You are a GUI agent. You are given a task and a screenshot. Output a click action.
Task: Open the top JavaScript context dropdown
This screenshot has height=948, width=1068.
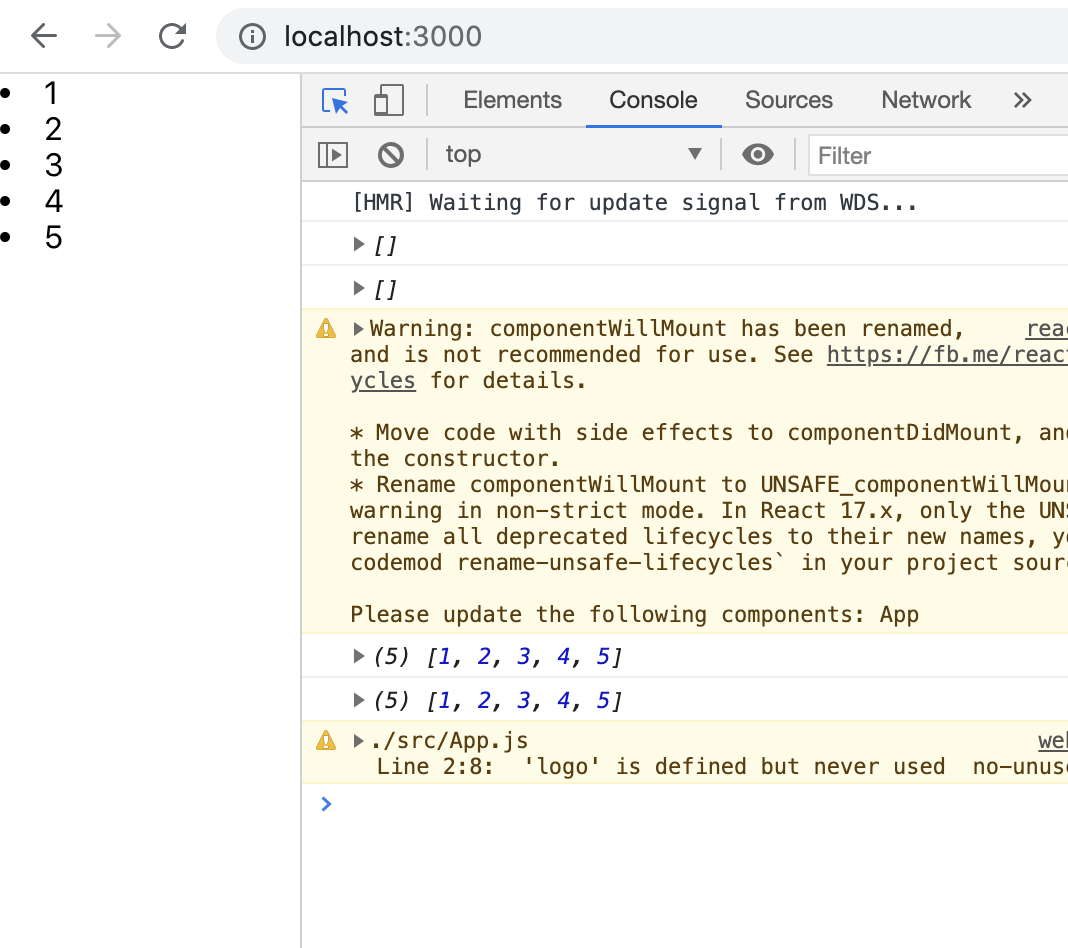[x=574, y=155]
